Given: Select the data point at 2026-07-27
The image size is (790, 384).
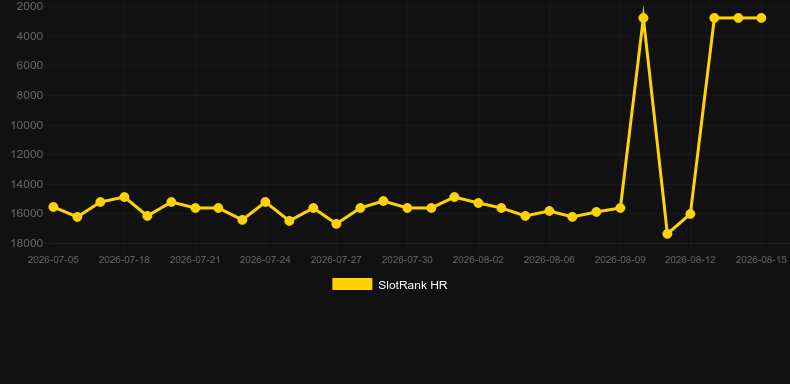Looking at the screenshot, I should pyautogui.click(x=336, y=224).
